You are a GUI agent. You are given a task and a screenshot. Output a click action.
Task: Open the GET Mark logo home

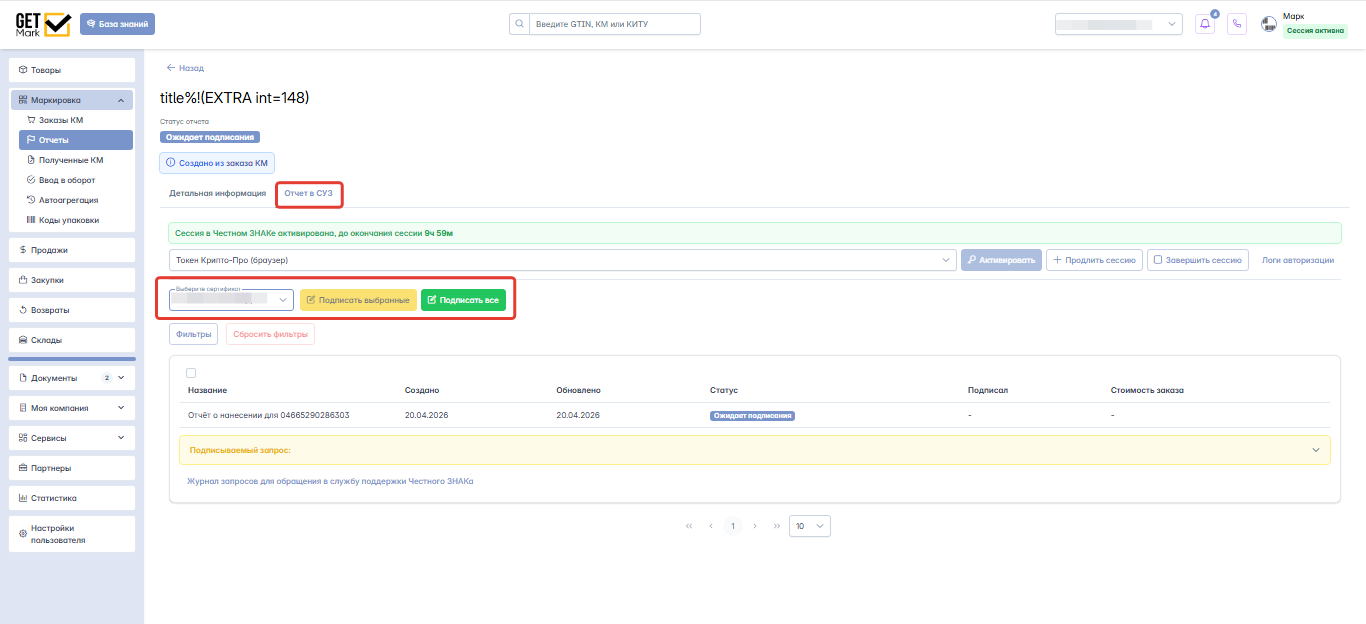(42, 24)
